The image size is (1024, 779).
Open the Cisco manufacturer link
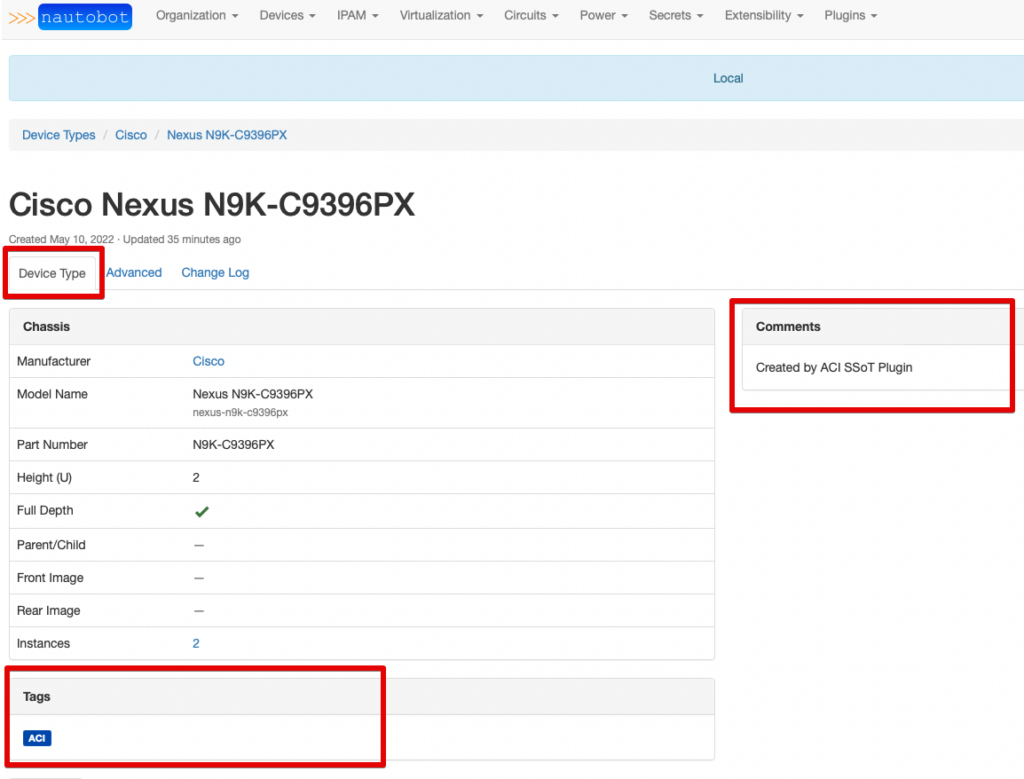click(208, 361)
